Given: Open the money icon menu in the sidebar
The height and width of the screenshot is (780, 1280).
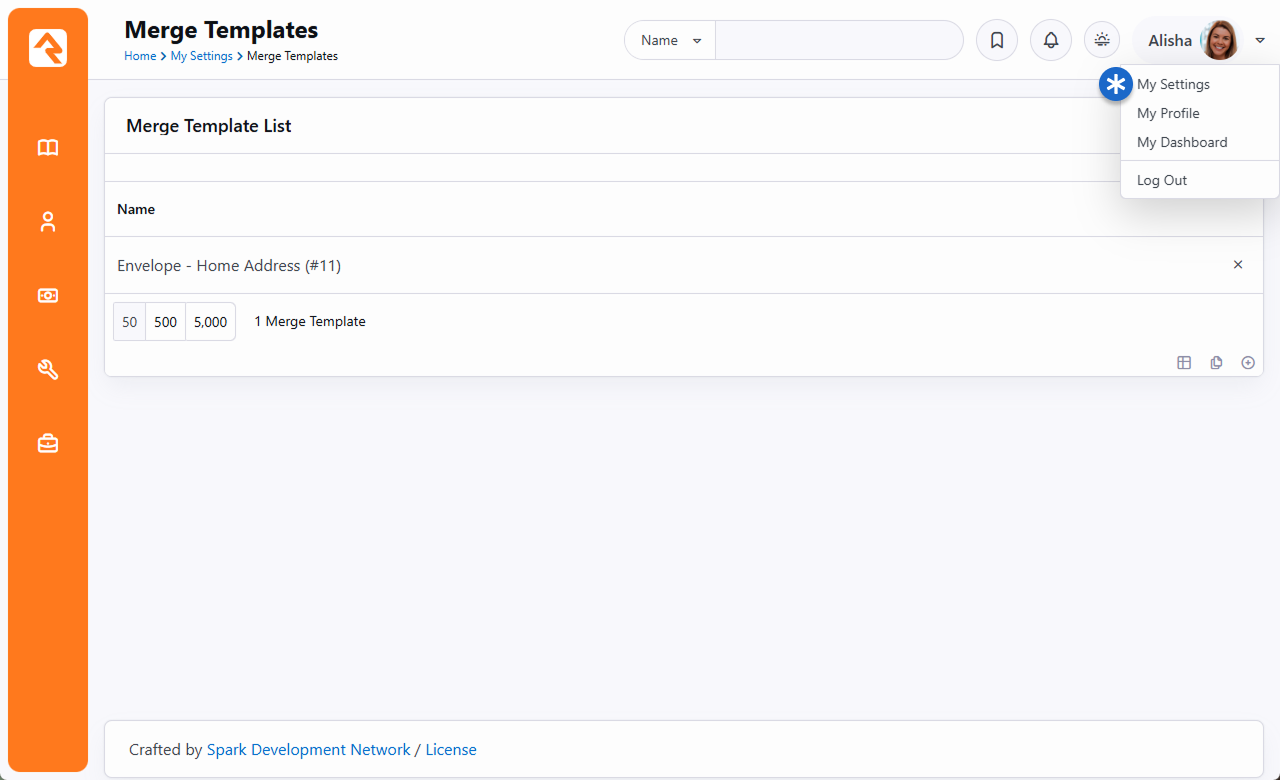Looking at the screenshot, I should point(48,296).
